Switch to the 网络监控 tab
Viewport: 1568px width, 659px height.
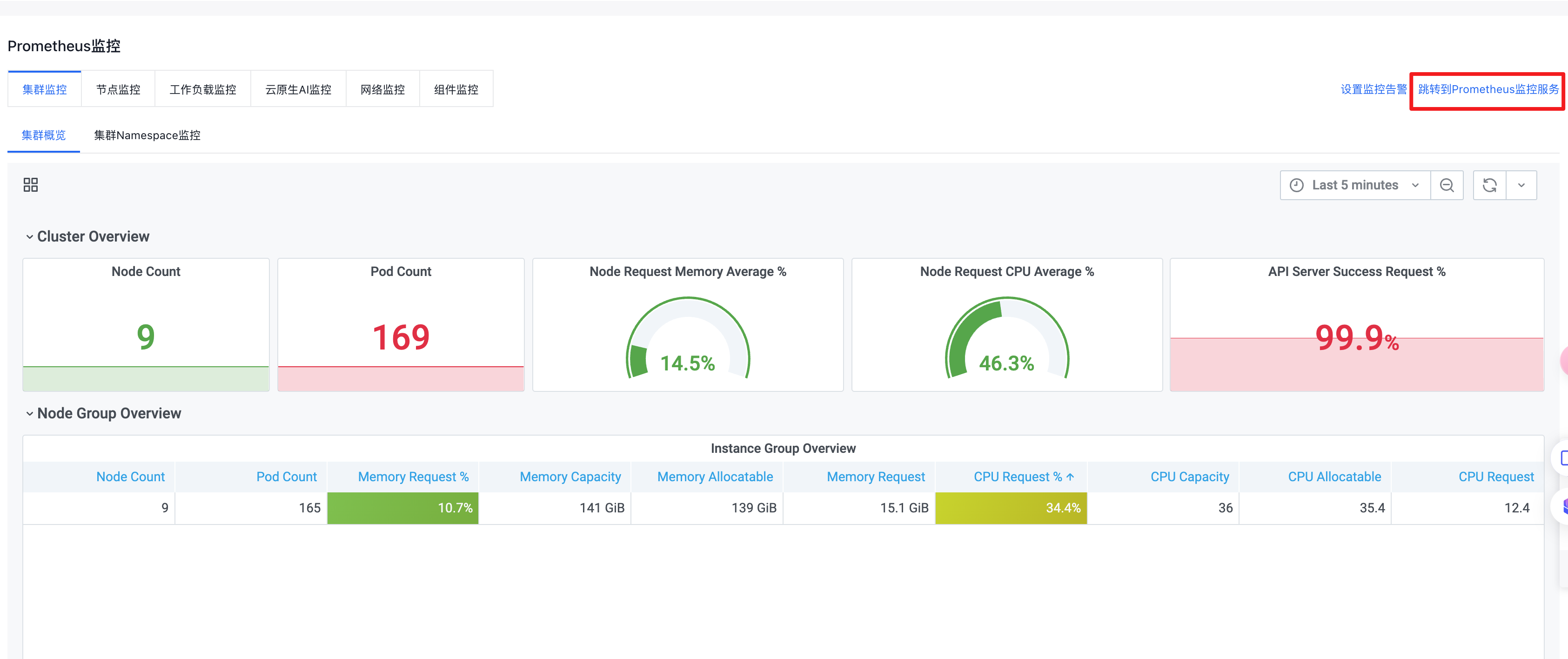click(x=382, y=89)
